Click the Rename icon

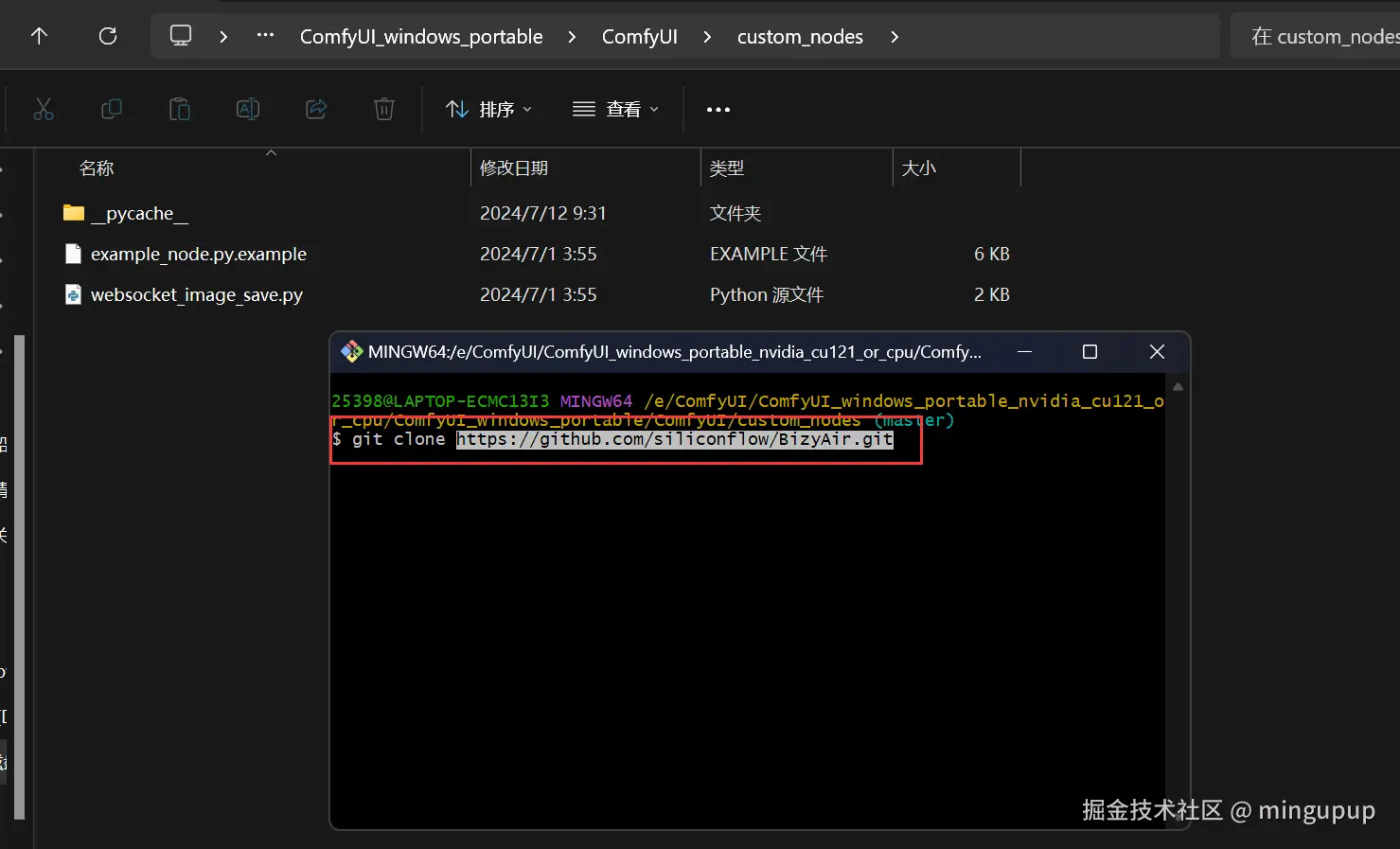click(248, 109)
